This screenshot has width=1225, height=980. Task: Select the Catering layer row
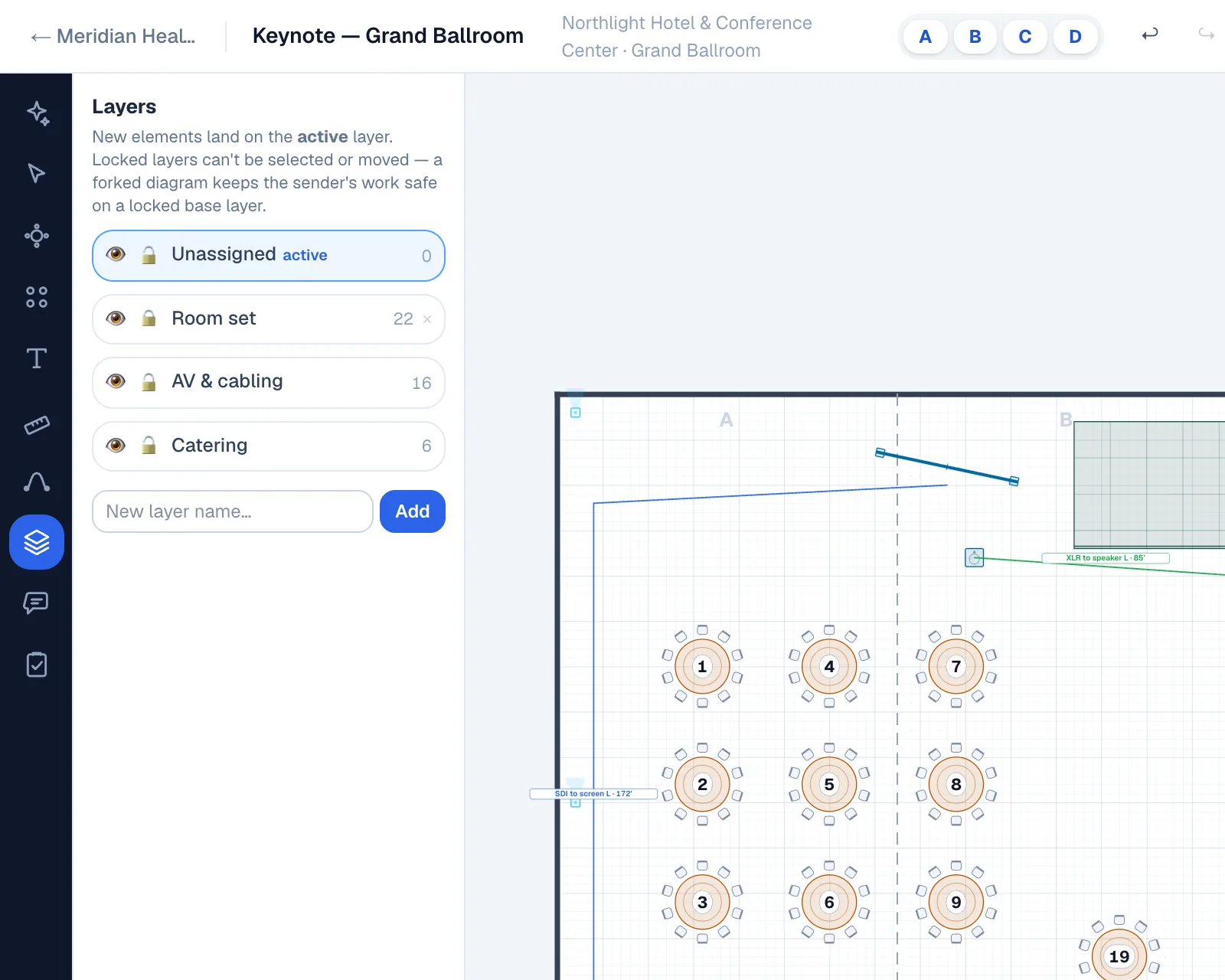pyautogui.click(x=268, y=446)
